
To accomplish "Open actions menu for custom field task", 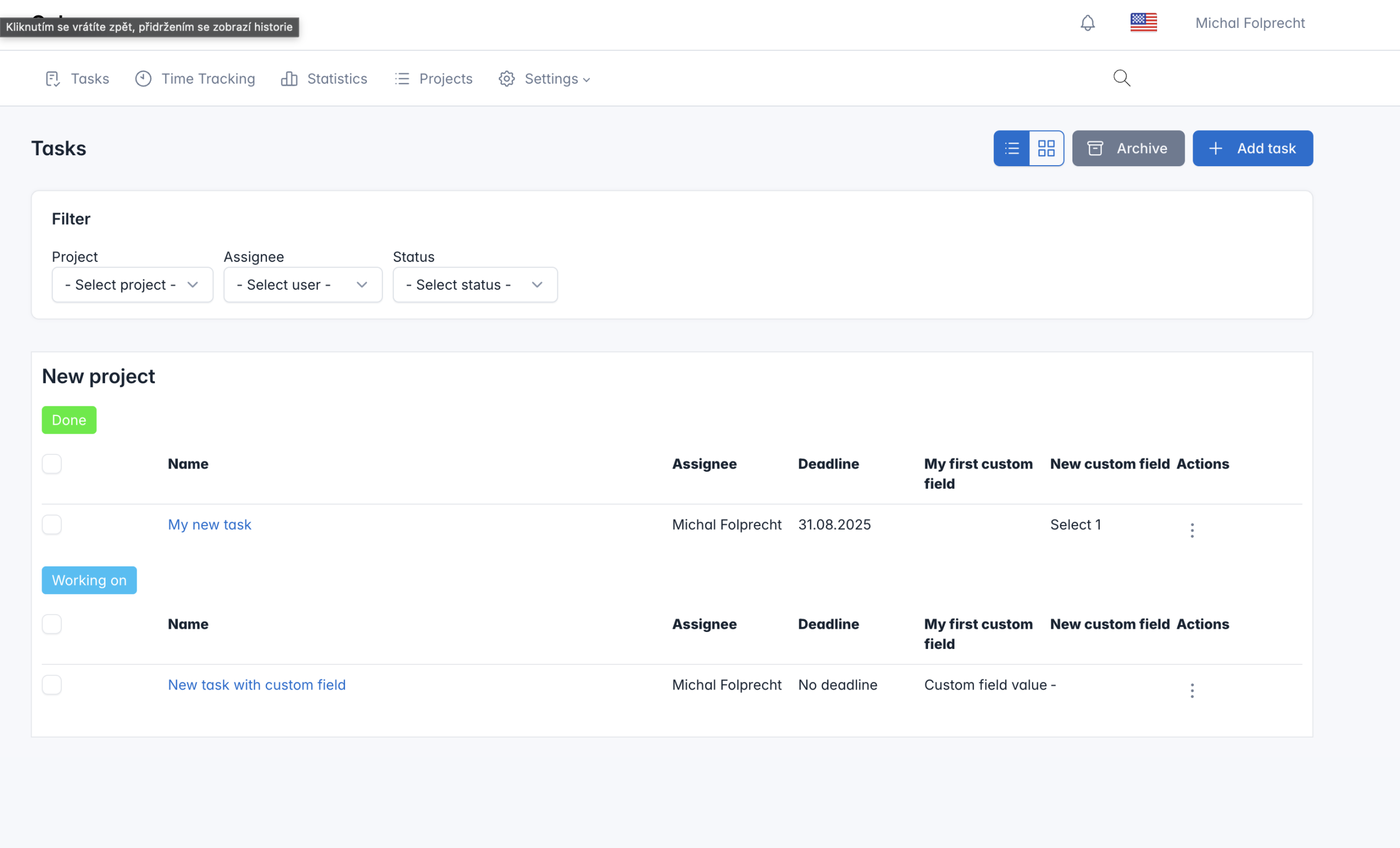I will [1192, 690].
